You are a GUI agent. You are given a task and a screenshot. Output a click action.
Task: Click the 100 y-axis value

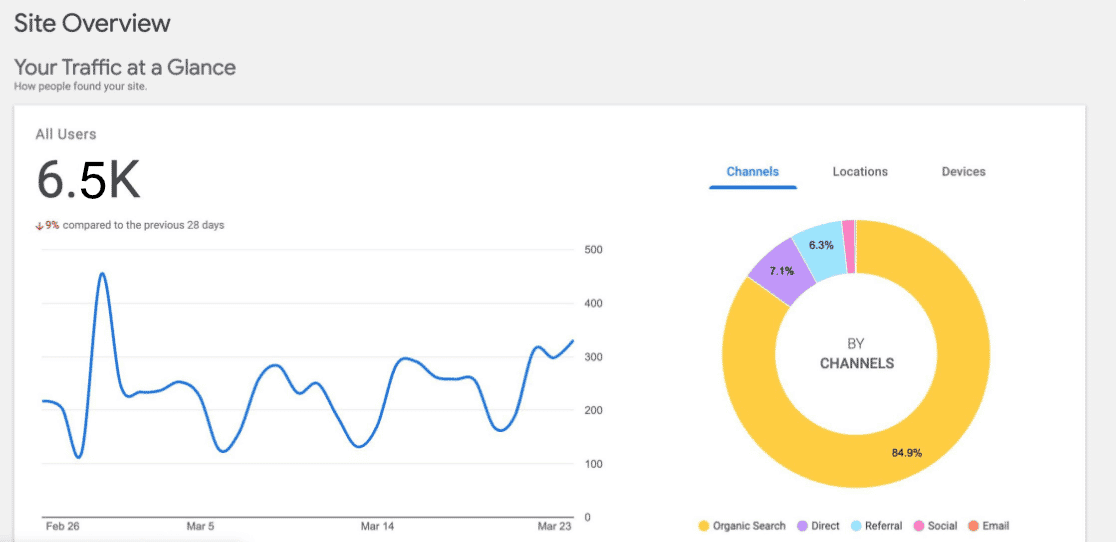[594, 464]
